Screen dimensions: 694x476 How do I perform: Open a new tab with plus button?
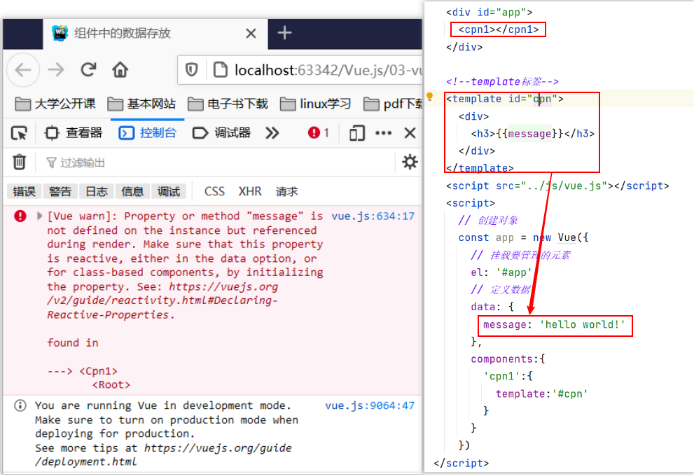tap(285, 33)
